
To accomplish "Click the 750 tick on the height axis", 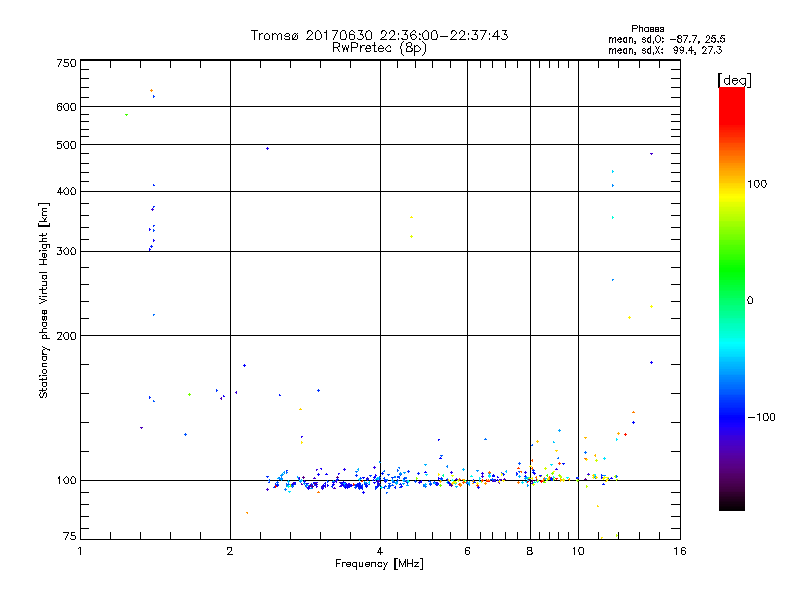I will [x=66, y=63].
